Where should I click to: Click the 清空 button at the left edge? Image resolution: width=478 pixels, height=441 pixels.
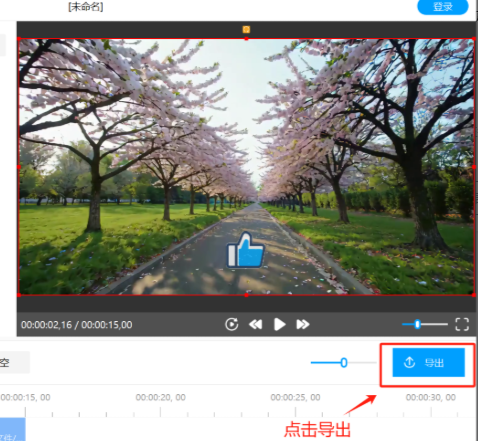tap(15, 362)
